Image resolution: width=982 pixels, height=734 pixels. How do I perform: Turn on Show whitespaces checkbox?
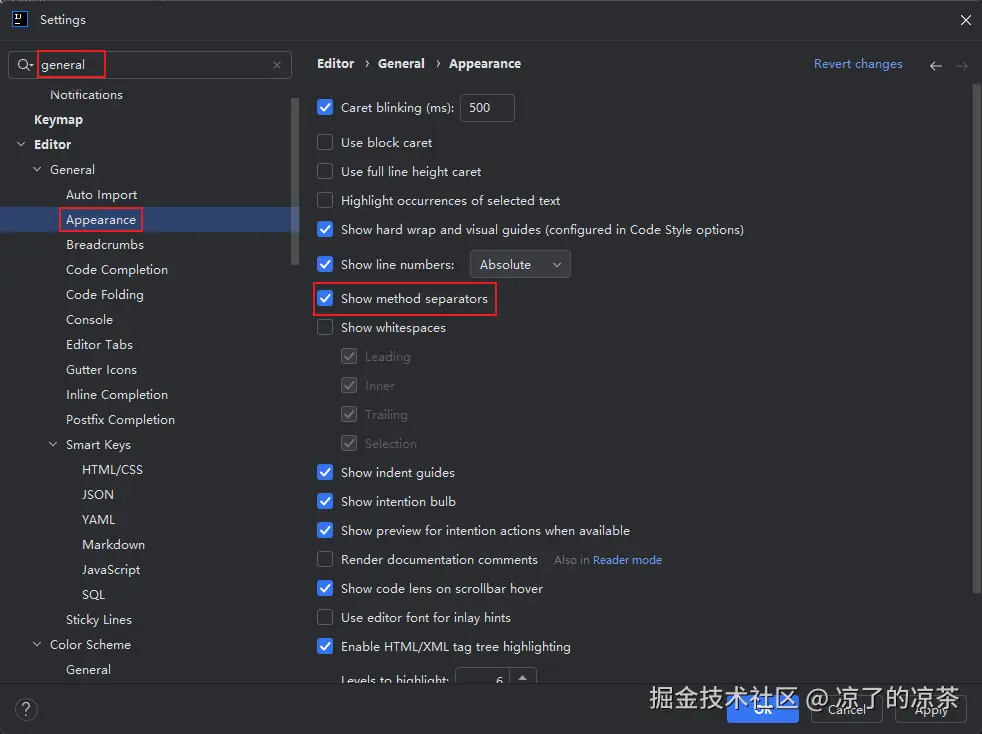pyautogui.click(x=325, y=327)
